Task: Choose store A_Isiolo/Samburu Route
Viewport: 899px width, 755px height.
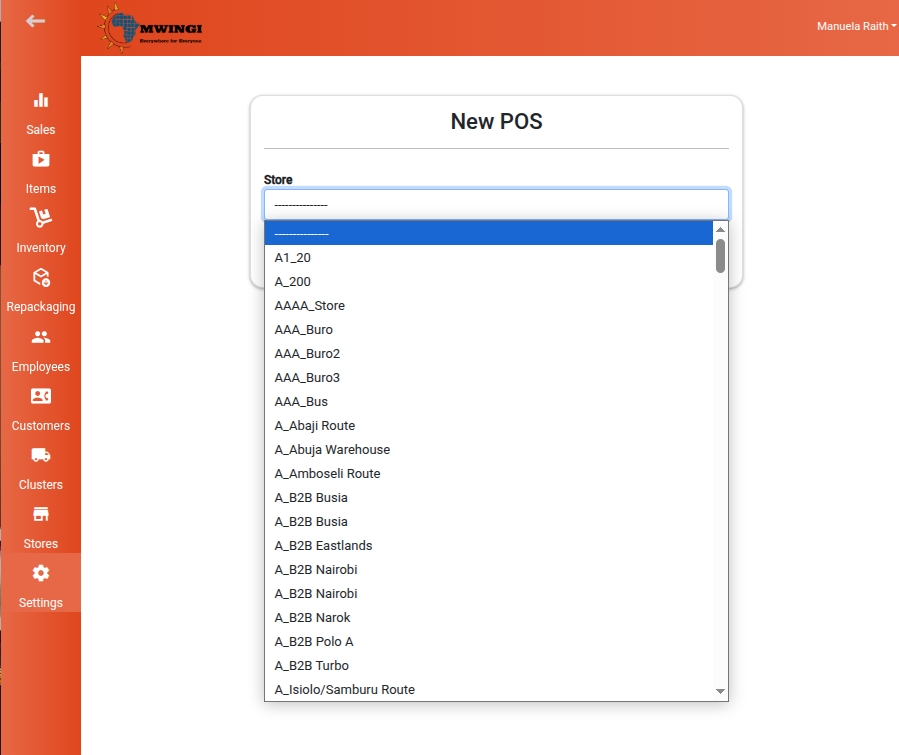Action: (488, 690)
